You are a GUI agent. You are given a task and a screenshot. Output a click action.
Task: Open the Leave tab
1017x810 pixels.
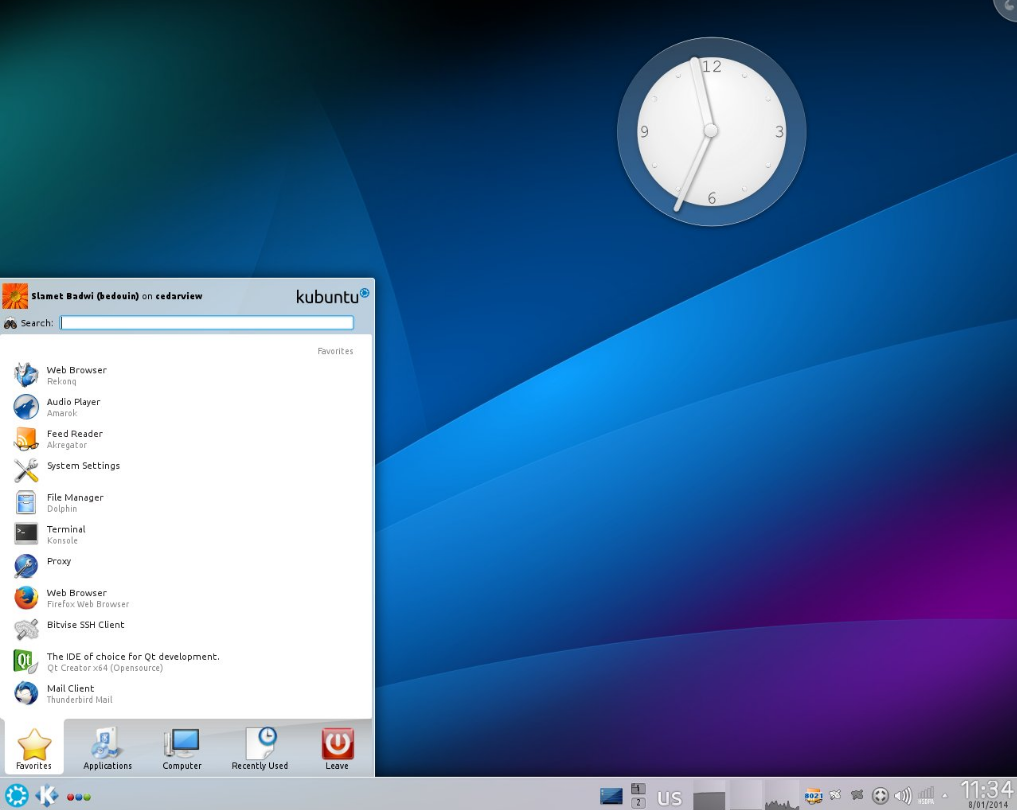[337, 748]
